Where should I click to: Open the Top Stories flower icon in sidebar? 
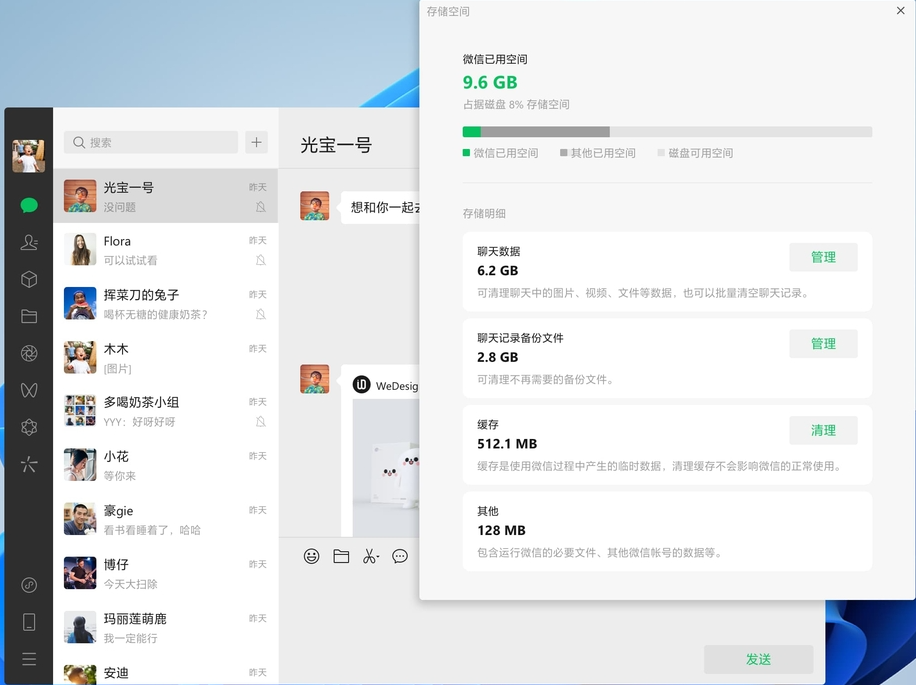click(29, 427)
